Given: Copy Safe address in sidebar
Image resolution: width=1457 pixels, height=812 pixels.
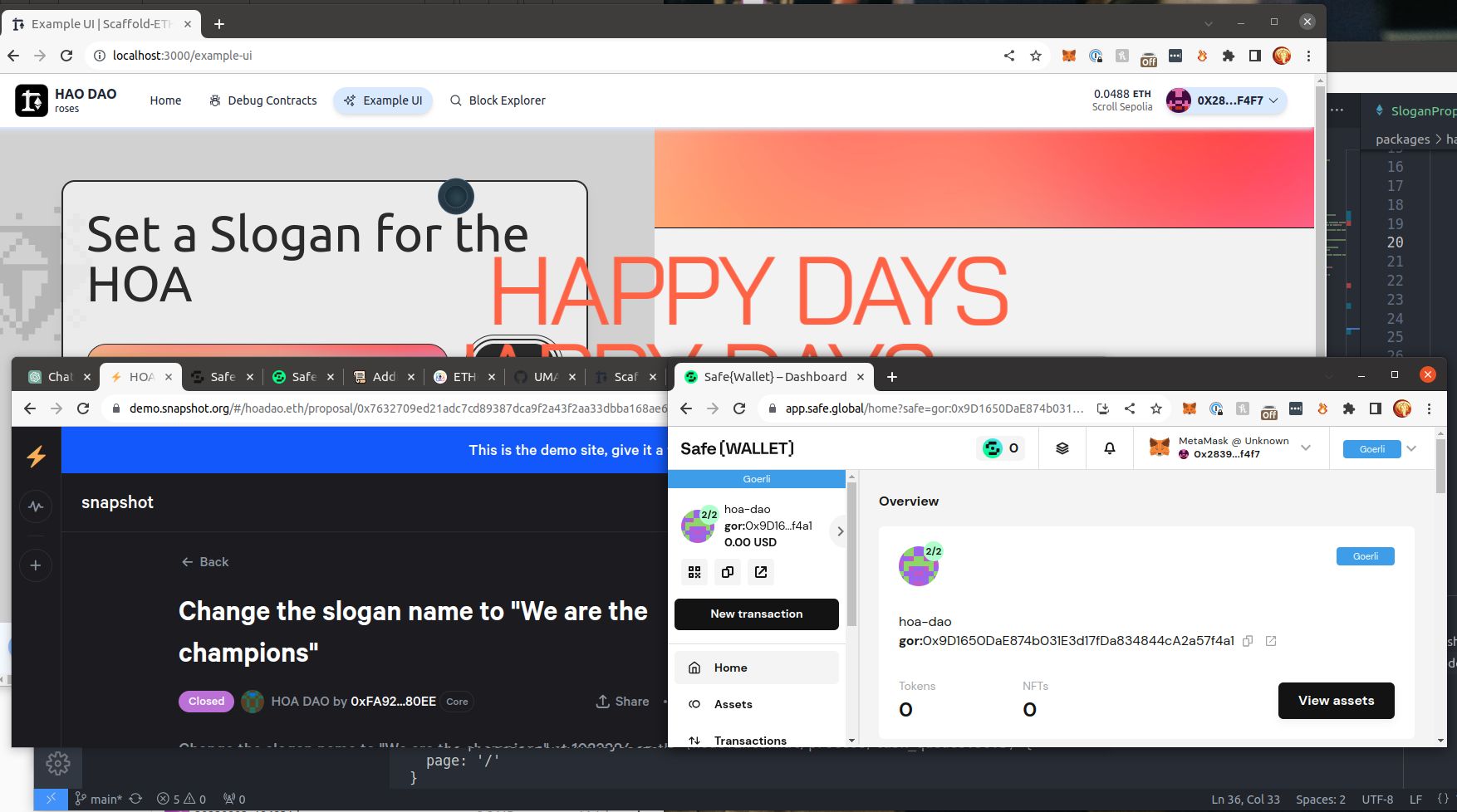Looking at the screenshot, I should 728,572.
